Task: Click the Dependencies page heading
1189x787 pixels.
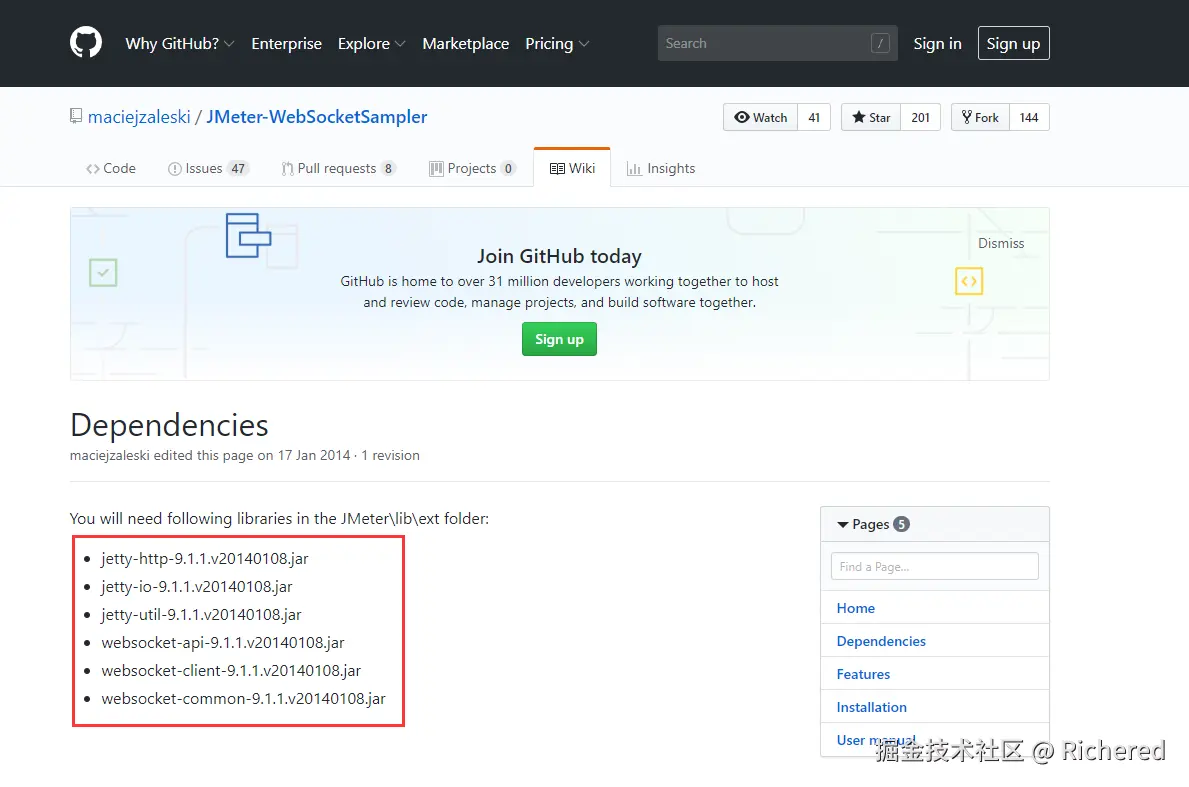Action: coord(169,425)
